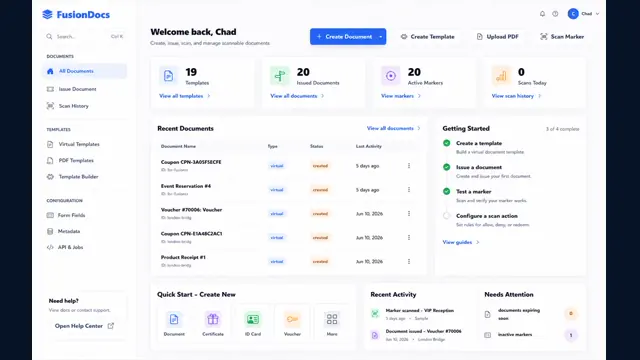Select the Voucher quick start icon
The height and width of the screenshot is (360, 640).
[x=292, y=319]
